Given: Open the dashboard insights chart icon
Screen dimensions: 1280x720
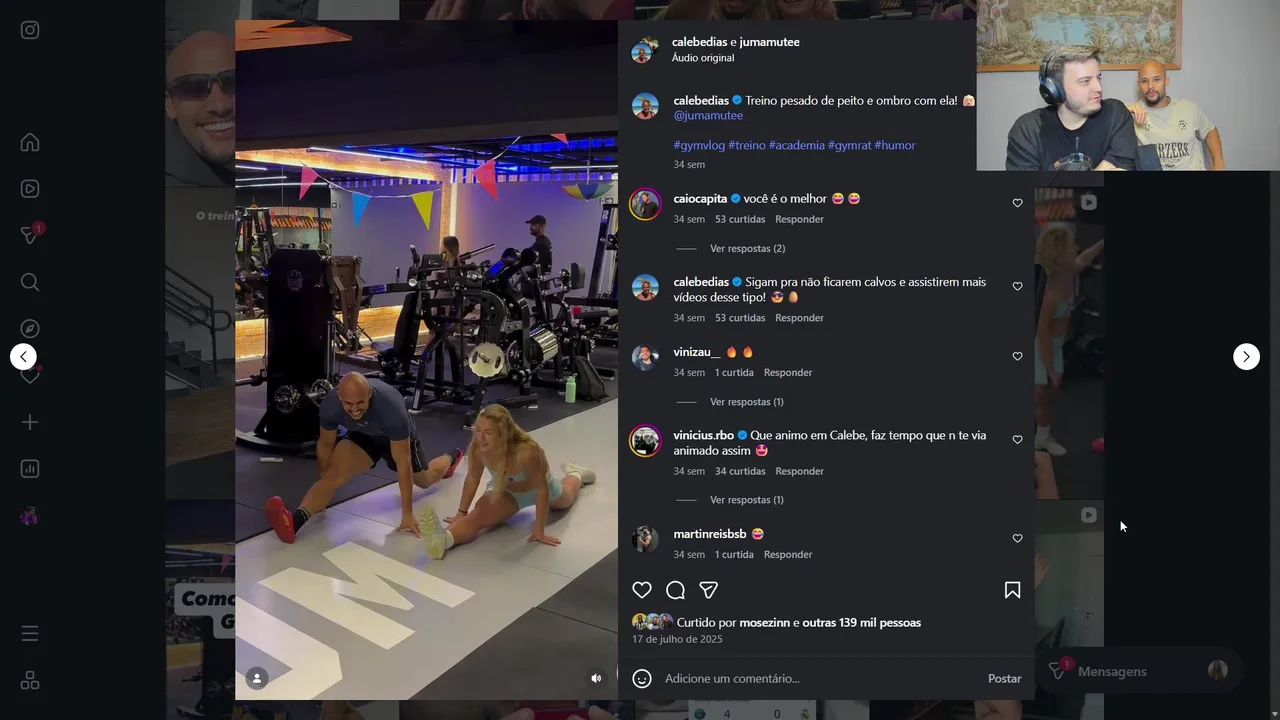Looking at the screenshot, I should pyautogui.click(x=30, y=469).
